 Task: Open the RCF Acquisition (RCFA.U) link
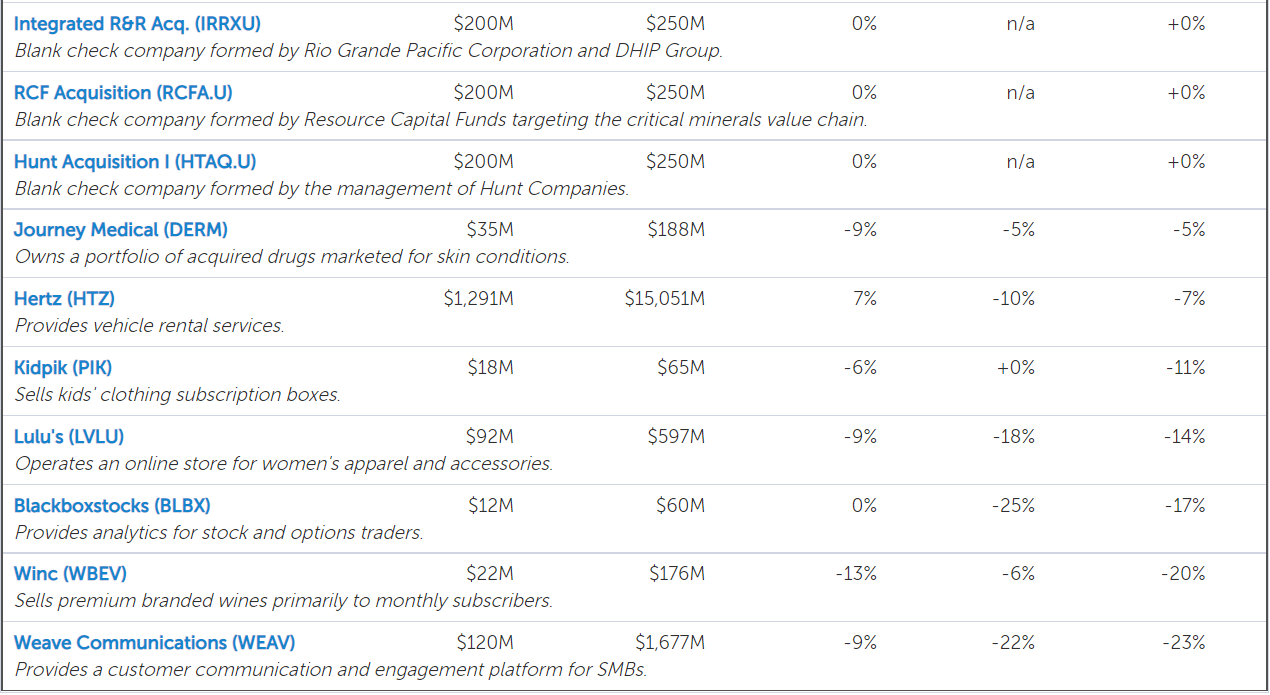tap(123, 93)
